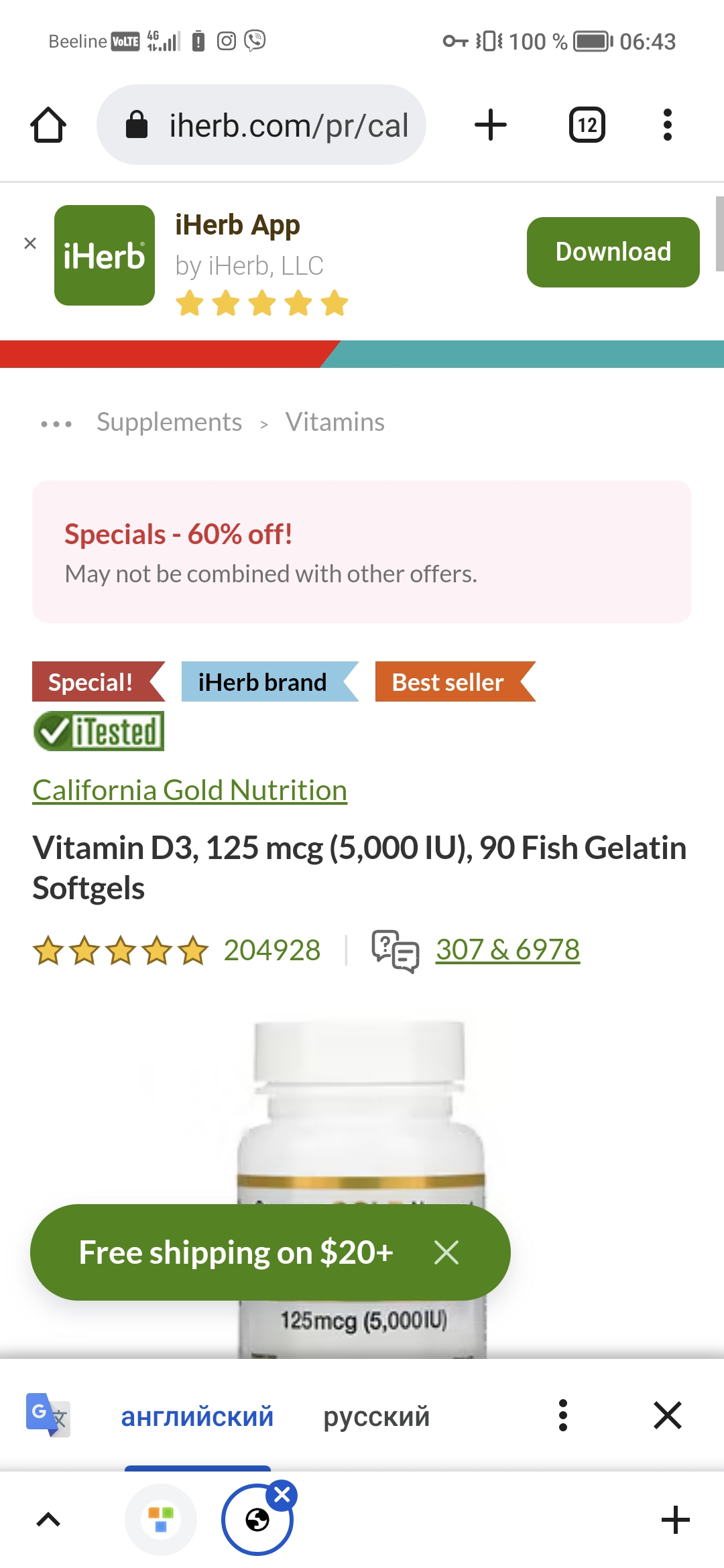The width and height of the screenshot is (724, 1568).
Task: Close the Google Translate bar
Action: 668,1415
